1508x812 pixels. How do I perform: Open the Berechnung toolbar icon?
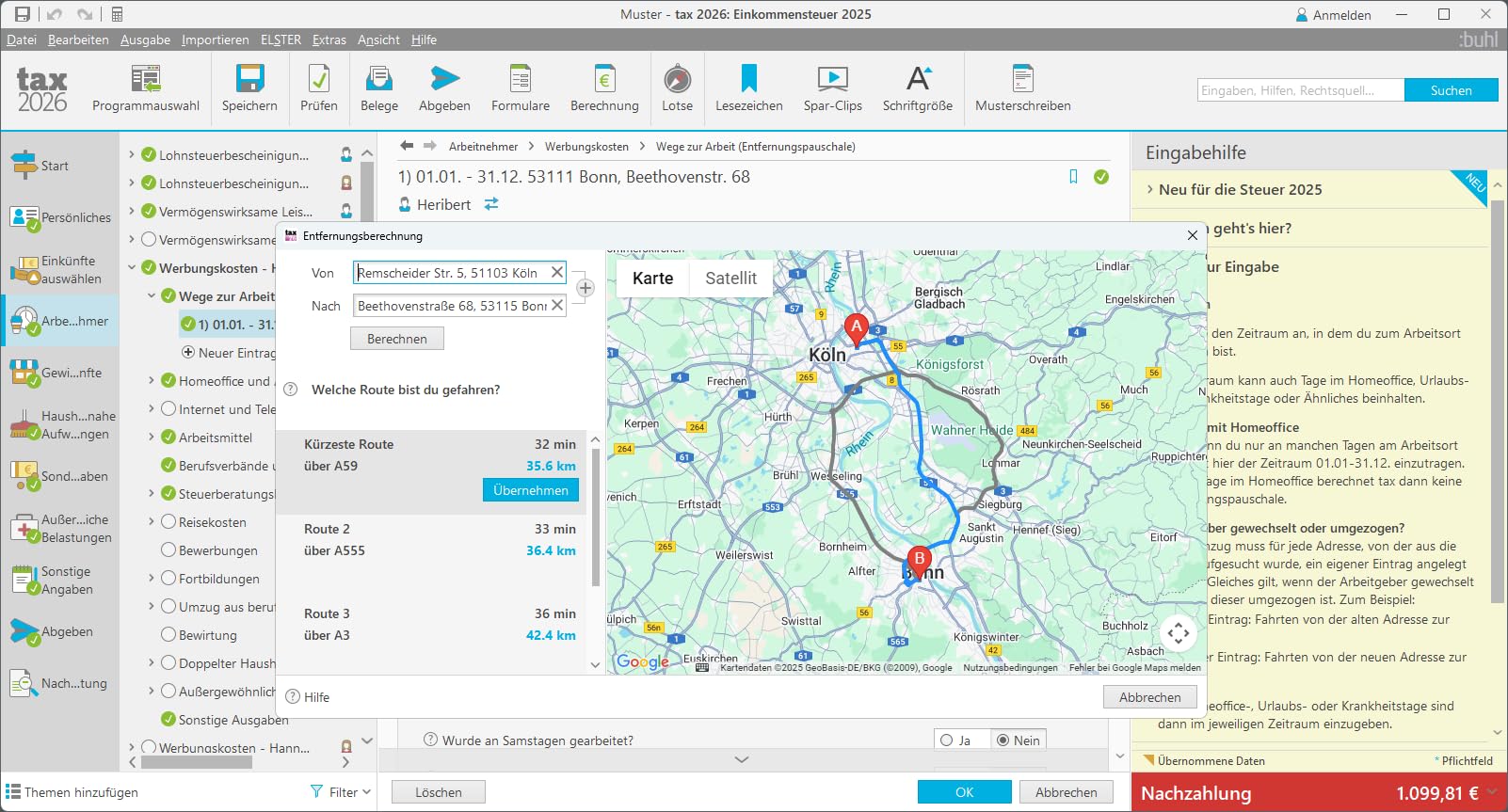click(604, 79)
